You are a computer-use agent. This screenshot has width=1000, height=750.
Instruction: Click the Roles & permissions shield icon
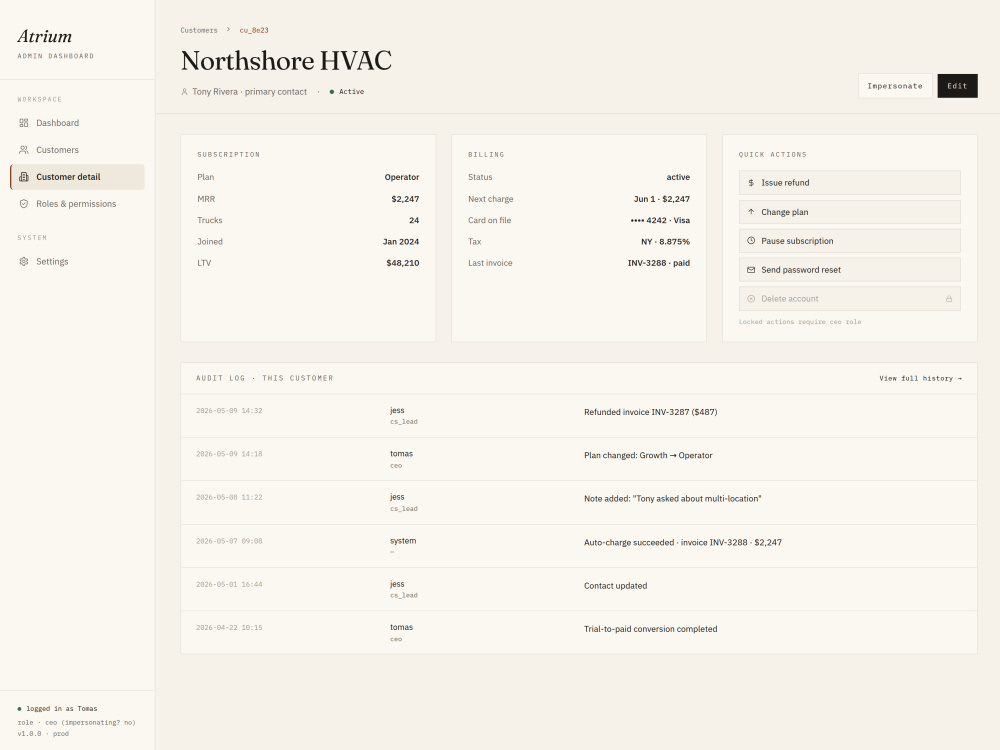24,203
